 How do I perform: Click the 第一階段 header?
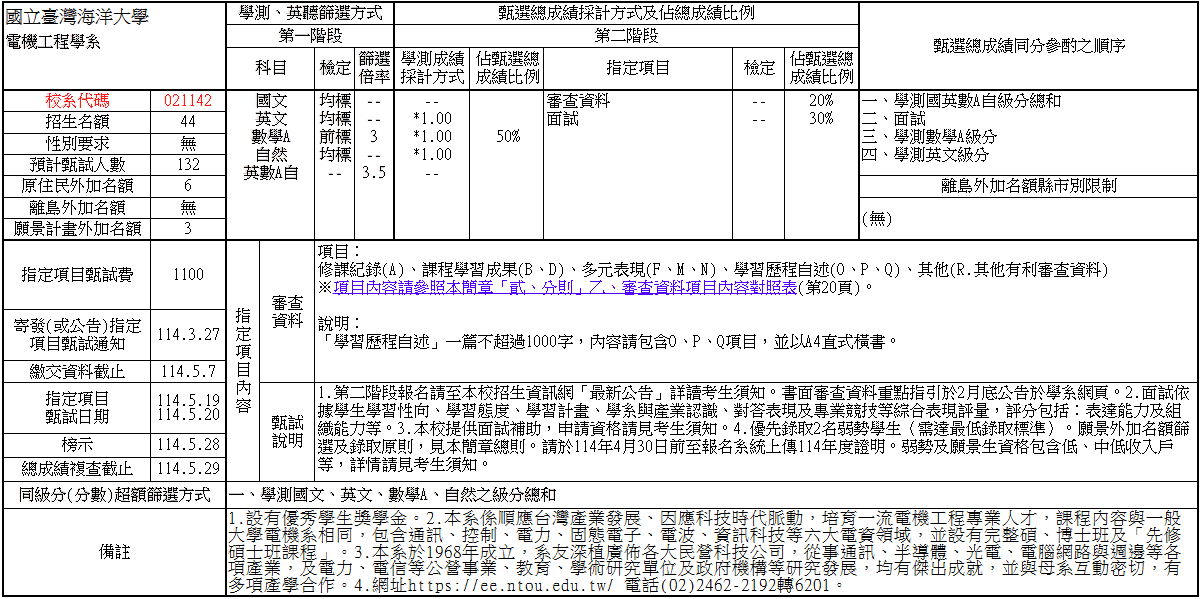click(311, 36)
